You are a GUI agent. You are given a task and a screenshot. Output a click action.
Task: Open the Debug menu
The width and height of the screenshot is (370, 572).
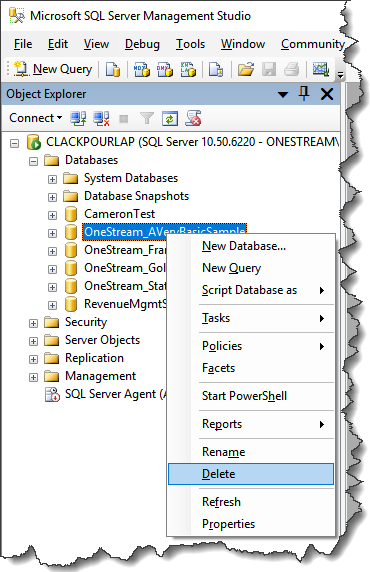(x=142, y=44)
